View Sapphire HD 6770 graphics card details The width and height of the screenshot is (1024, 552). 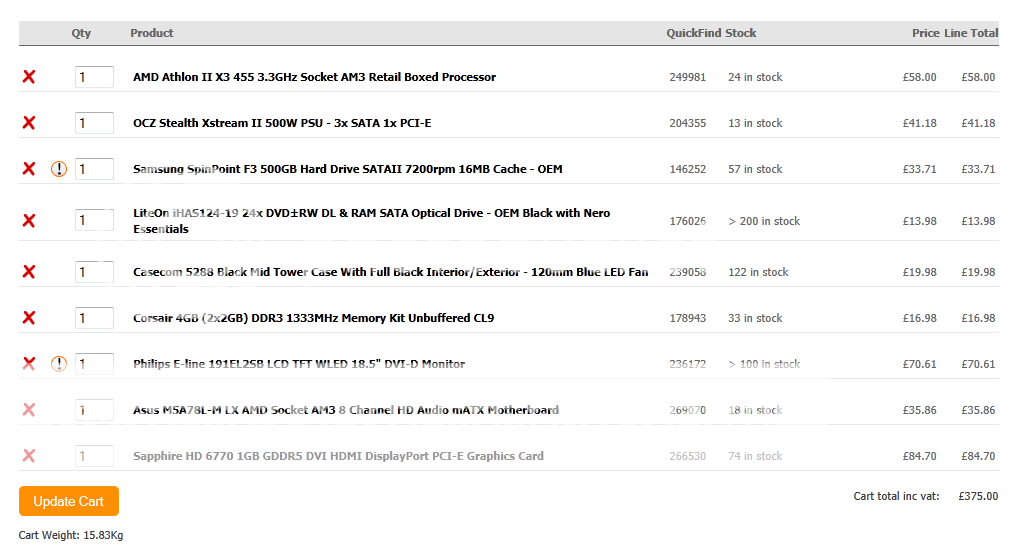pyautogui.click(x=338, y=456)
